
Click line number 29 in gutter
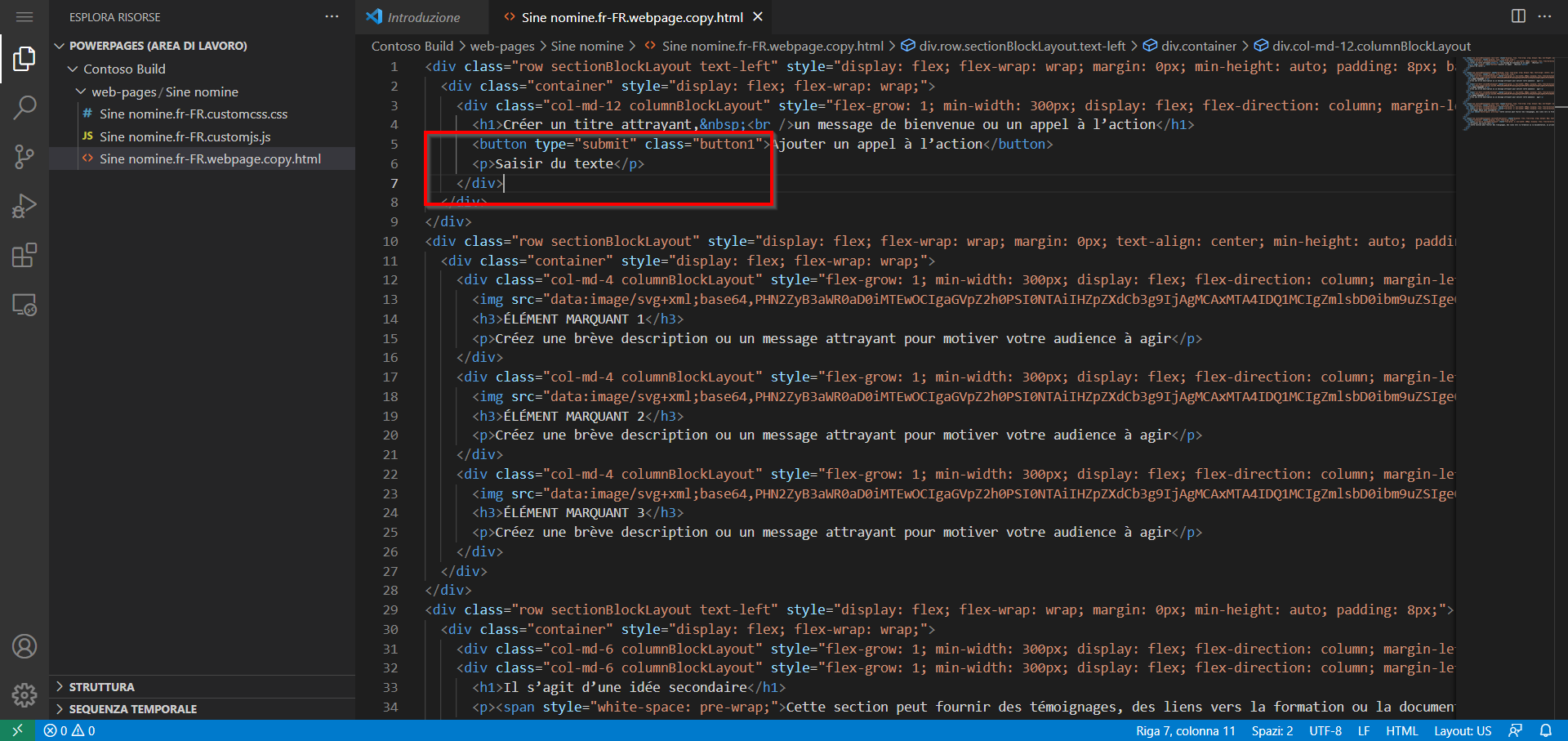point(390,609)
